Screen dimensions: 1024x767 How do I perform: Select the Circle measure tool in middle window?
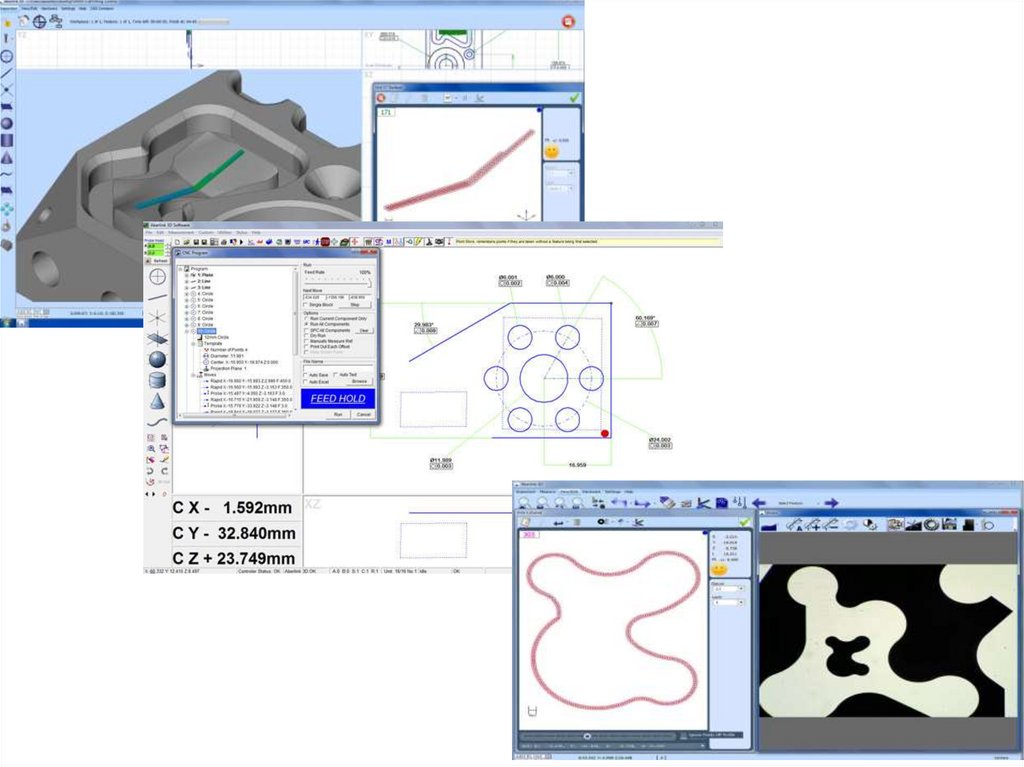[157, 276]
